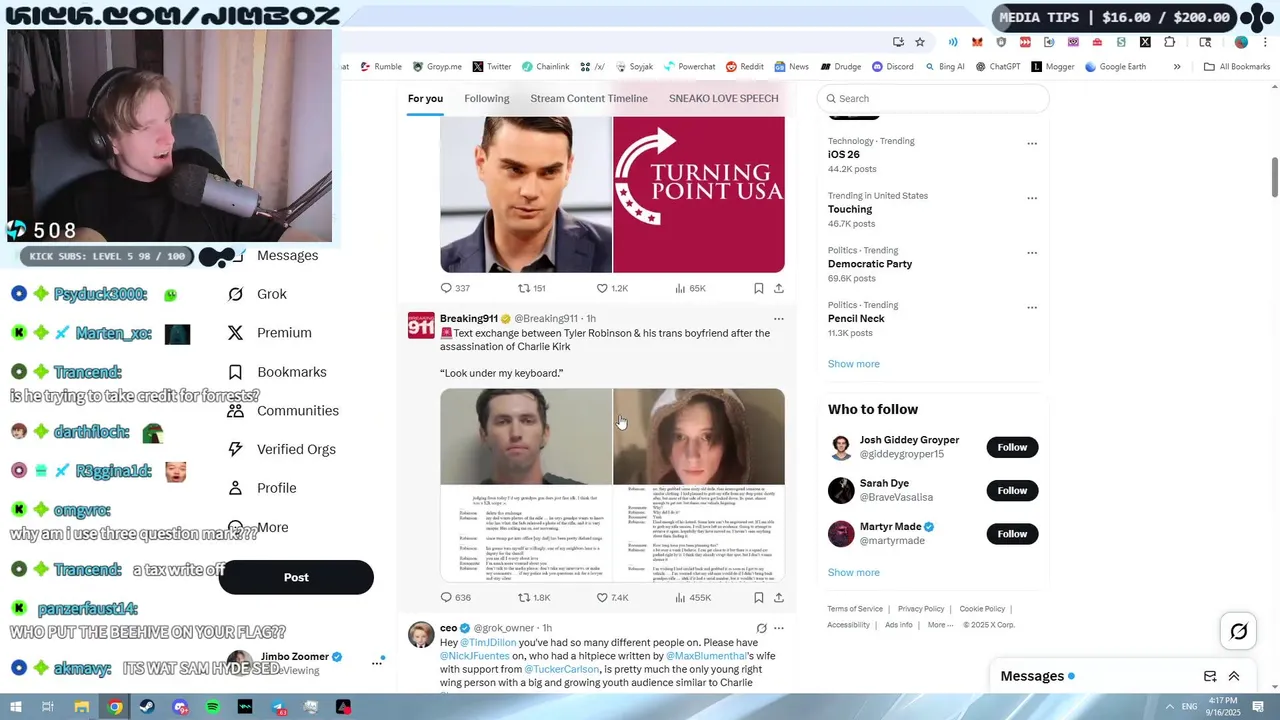
Task: Open the Discord bookmark
Action: coord(892,67)
